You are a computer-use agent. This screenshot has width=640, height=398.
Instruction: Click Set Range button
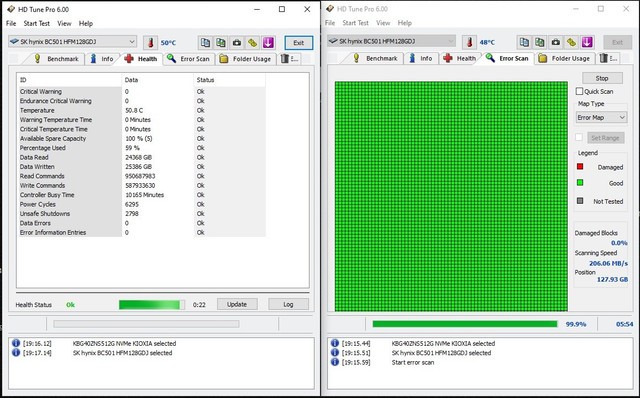605,138
